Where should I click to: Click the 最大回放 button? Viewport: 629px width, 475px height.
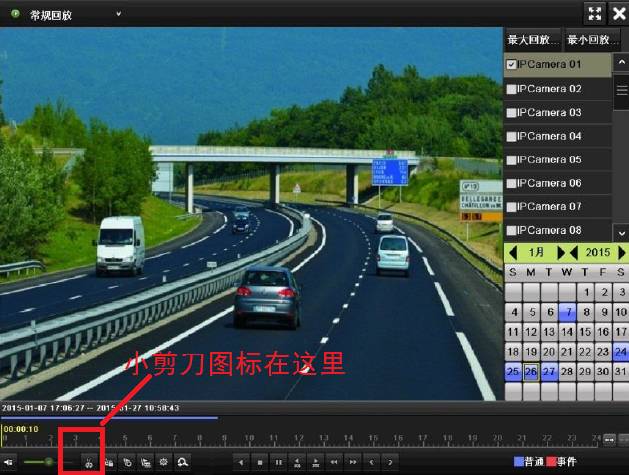(531, 41)
